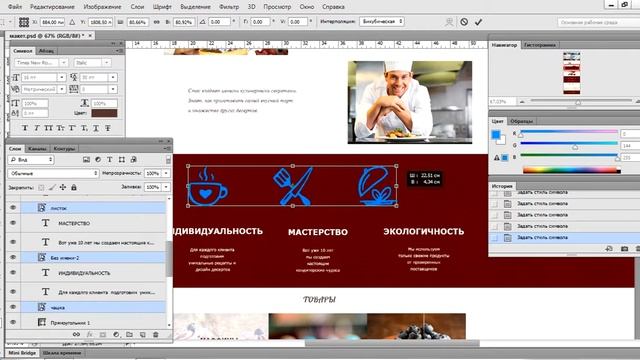Hide the 'МАСТЕРСТВО' text layer

pyautogui.click(x=13, y=223)
